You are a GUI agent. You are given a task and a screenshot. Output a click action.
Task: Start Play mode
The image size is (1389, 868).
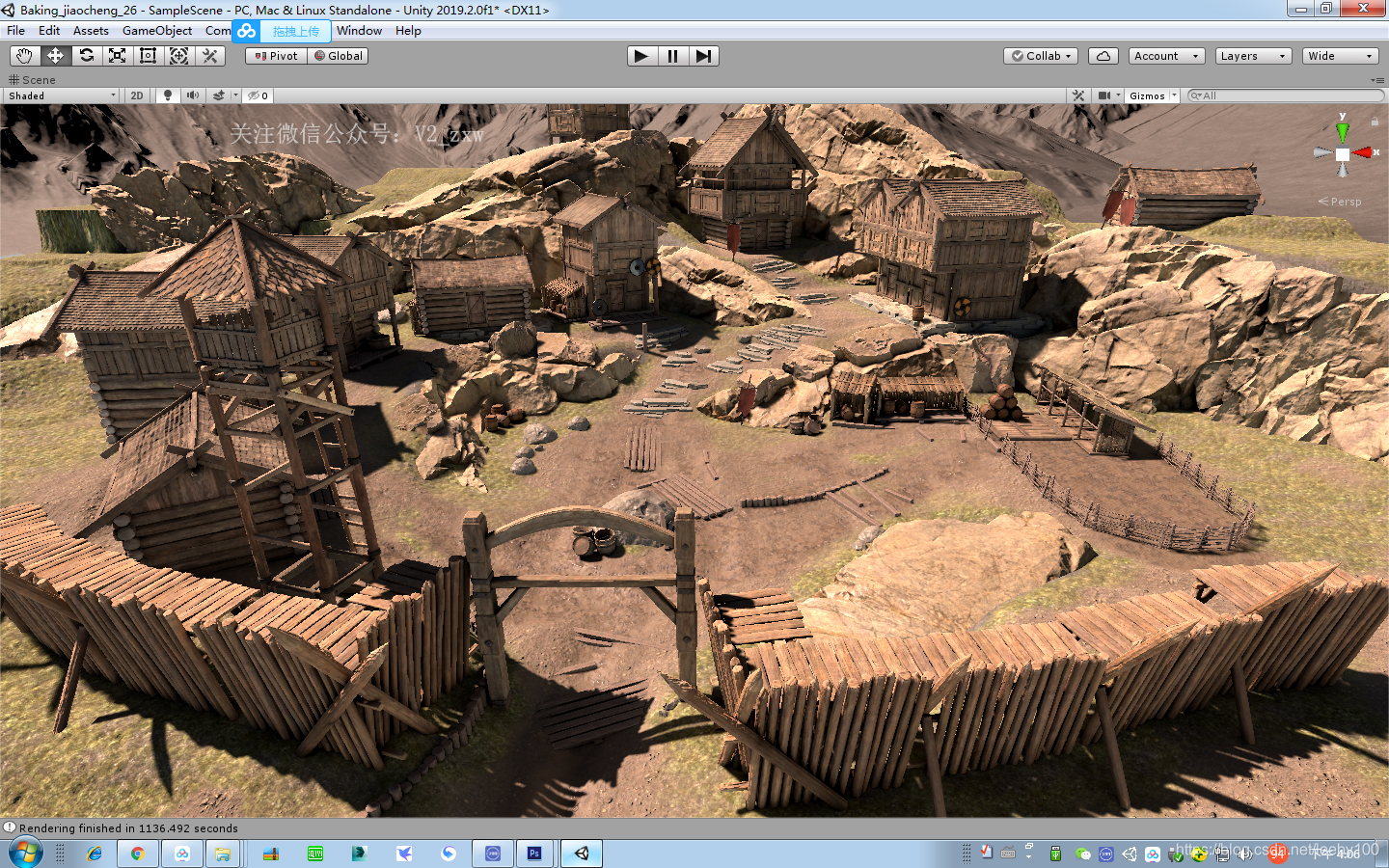coord(641,56)
